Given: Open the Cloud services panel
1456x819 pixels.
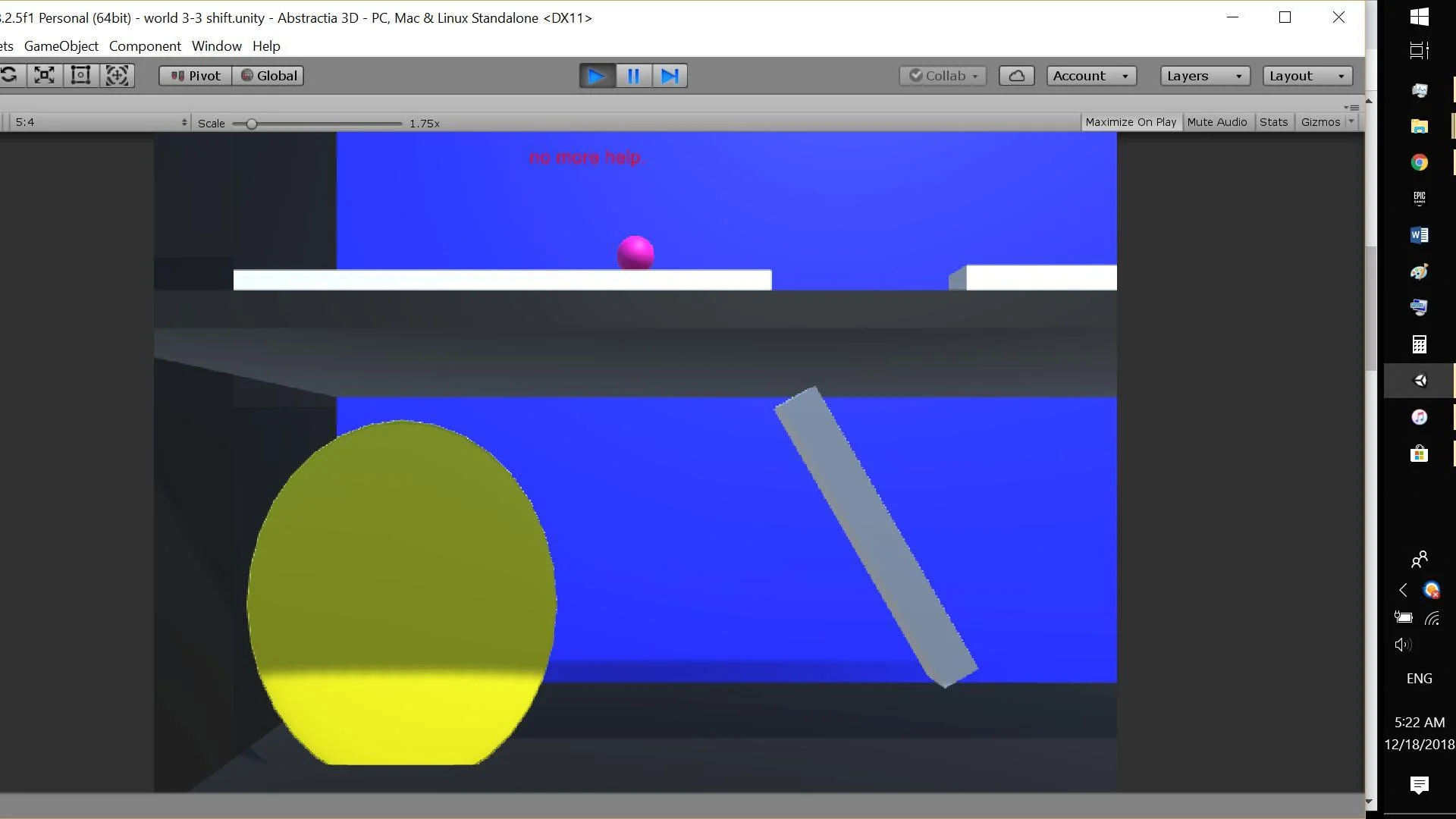Looking at the screenshot, I should point(1016,76).
